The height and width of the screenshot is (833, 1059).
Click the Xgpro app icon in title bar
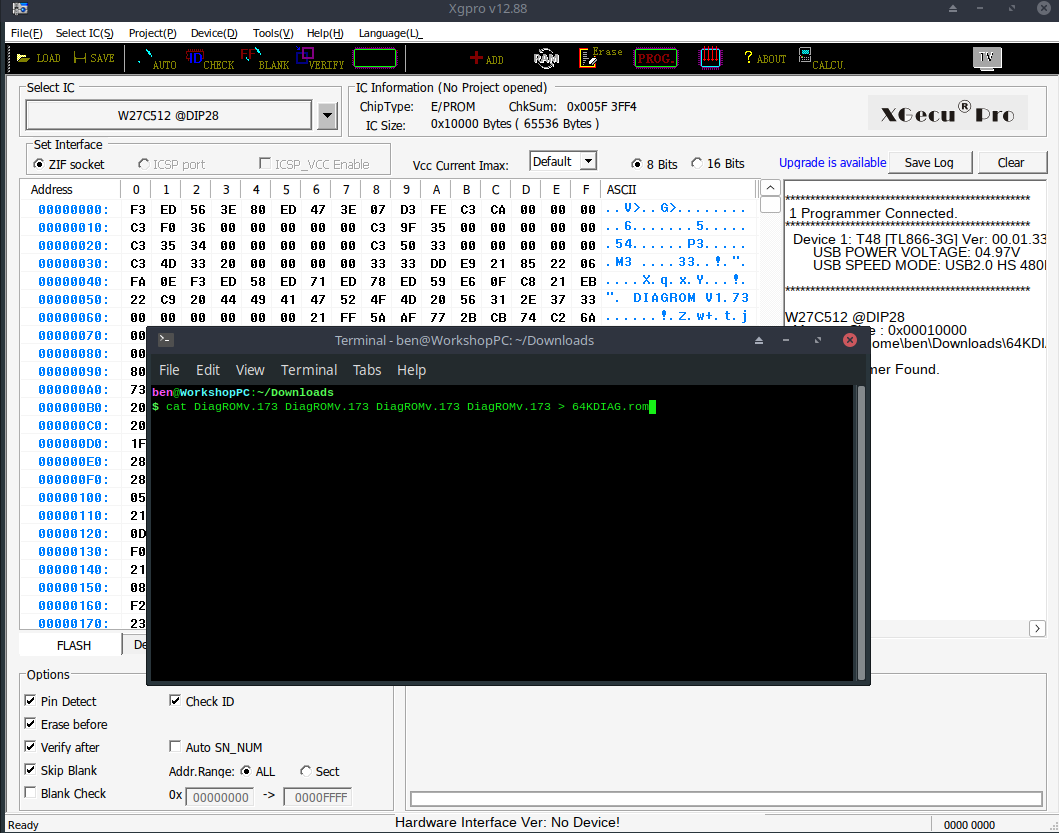coord(20,9)
